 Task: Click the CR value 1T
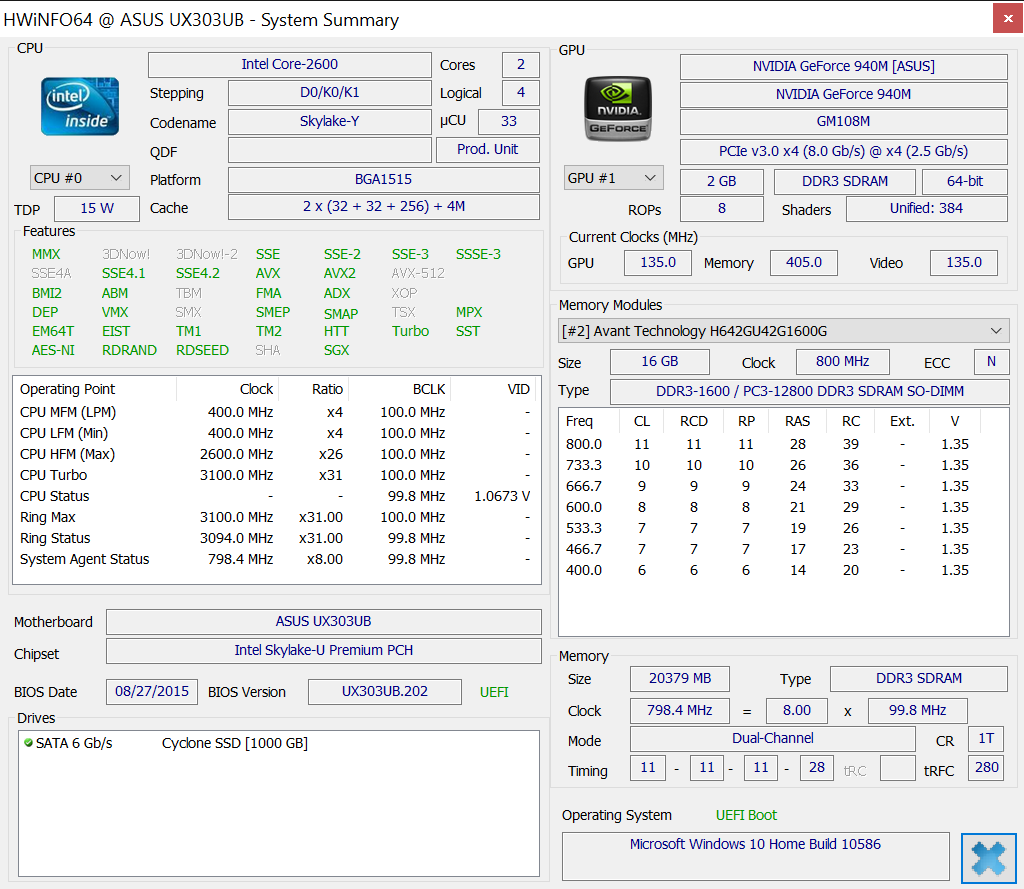[986, 739]
